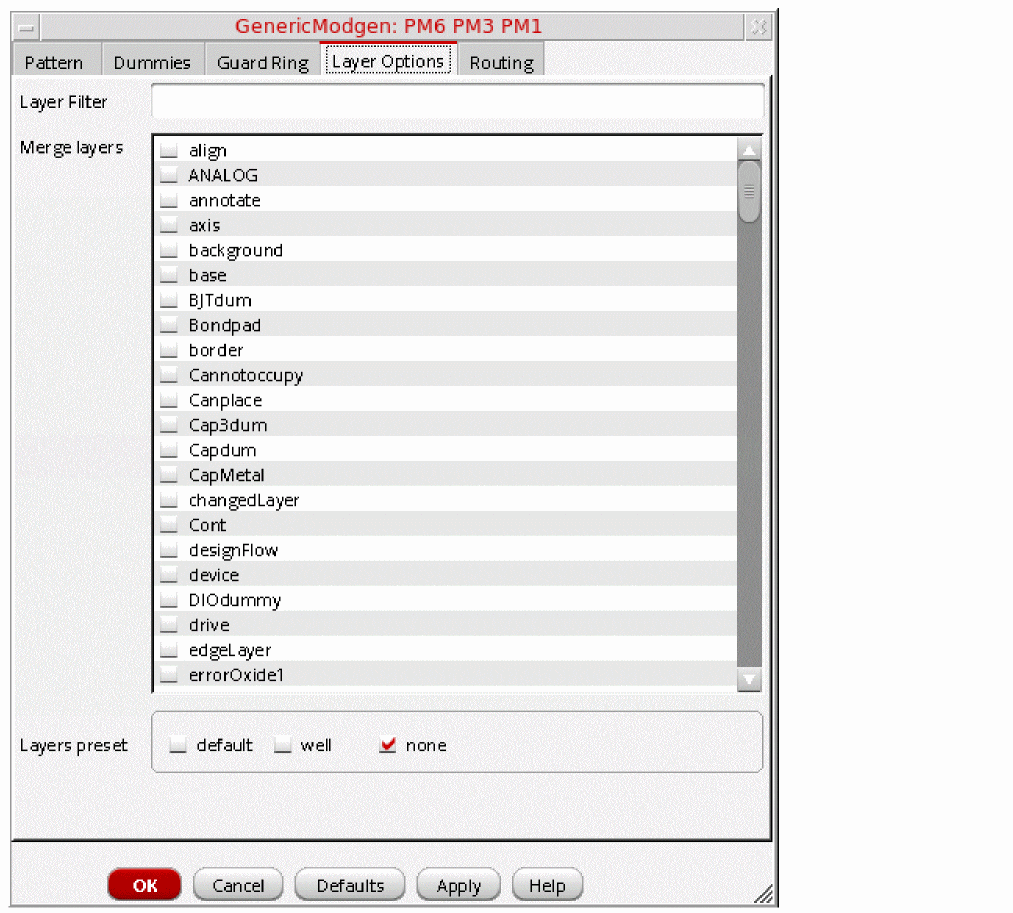
Task: Click the resize grip at dialog corner
Action: tap(764, 894)
